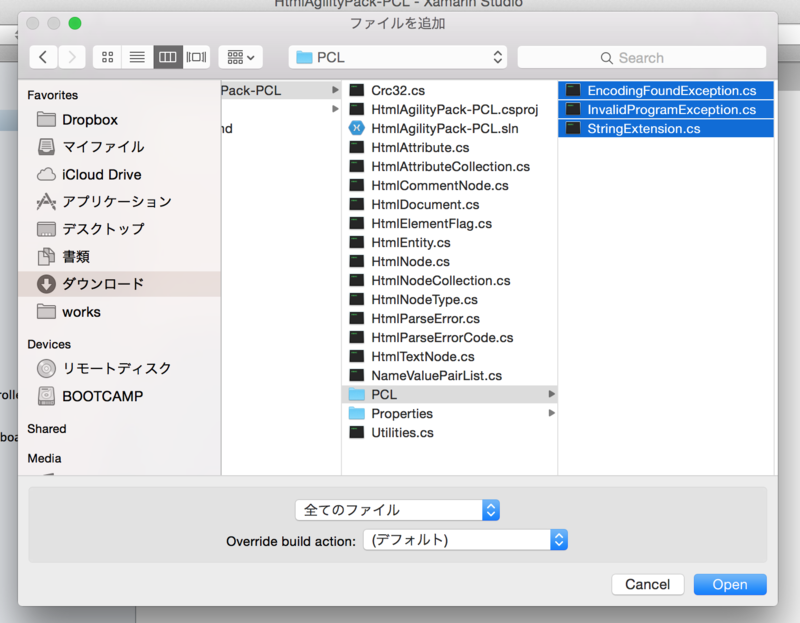Select the PCL folder row
The width and height of the screenshot is (800, 623).
point(449,394)
